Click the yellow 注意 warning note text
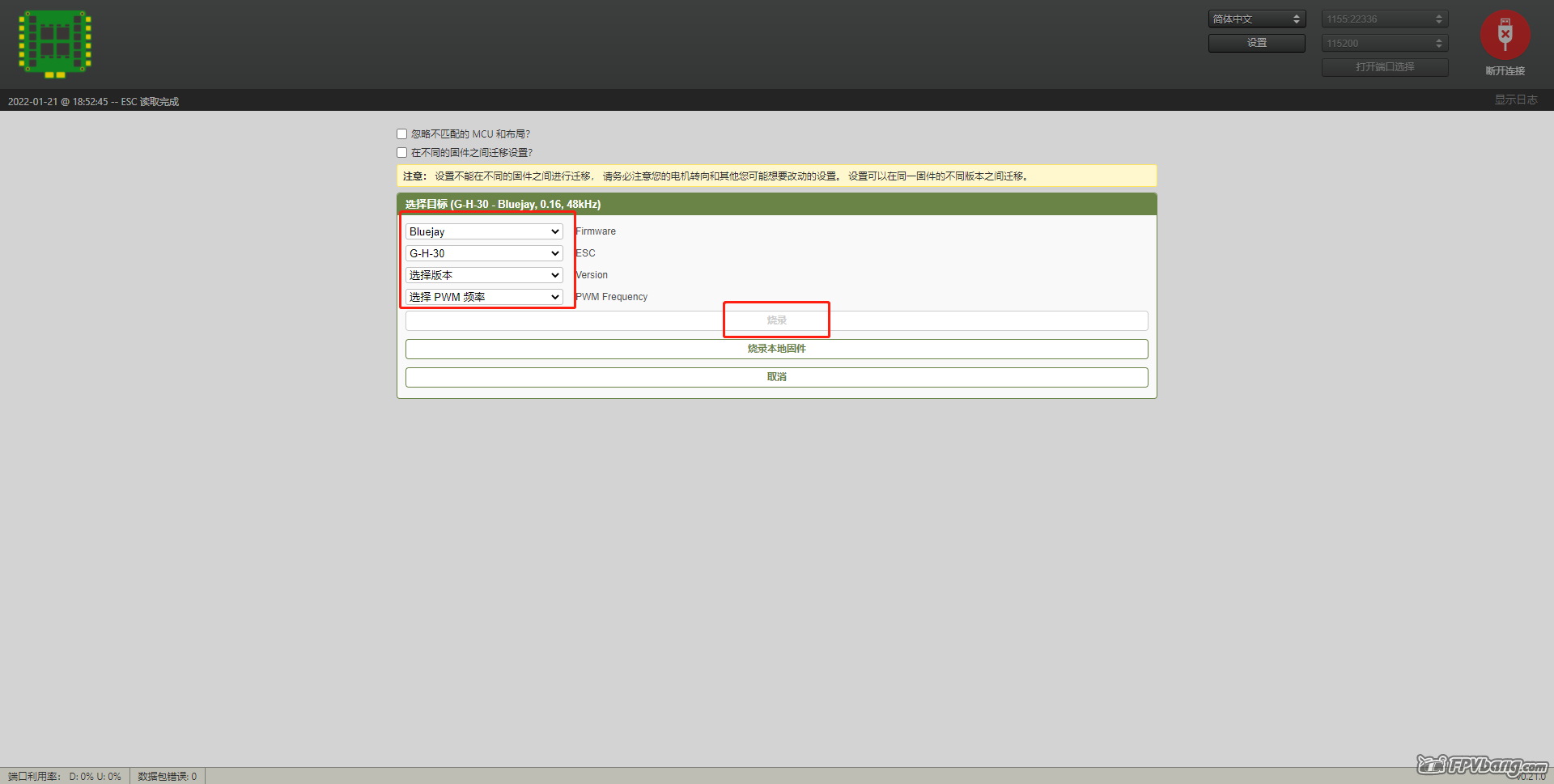This screenshot has height=784, width=1554. pos(715,176)
